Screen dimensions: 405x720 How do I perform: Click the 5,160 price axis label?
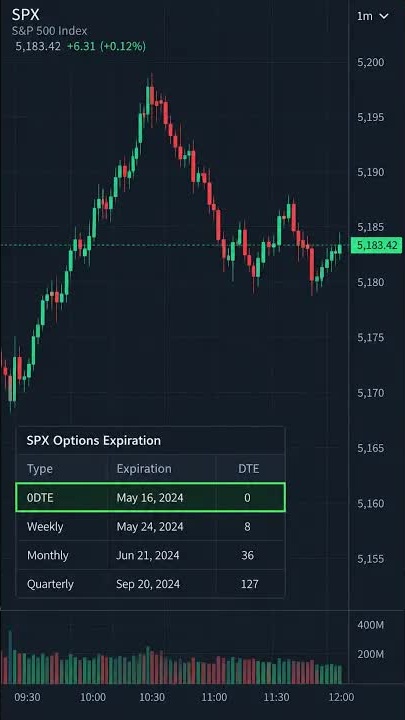(x=371, y=504)
